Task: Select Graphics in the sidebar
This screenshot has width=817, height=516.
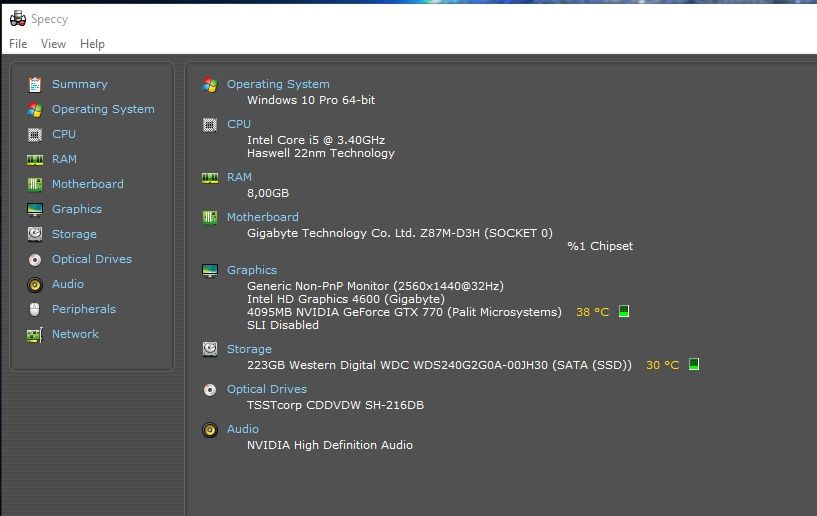Action: pyautogui.click(x=77, y=209)
